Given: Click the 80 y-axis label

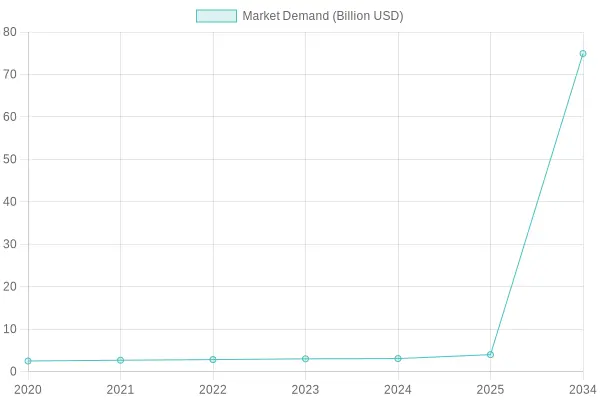Looking at the screenshot, I should coord(10,32).
